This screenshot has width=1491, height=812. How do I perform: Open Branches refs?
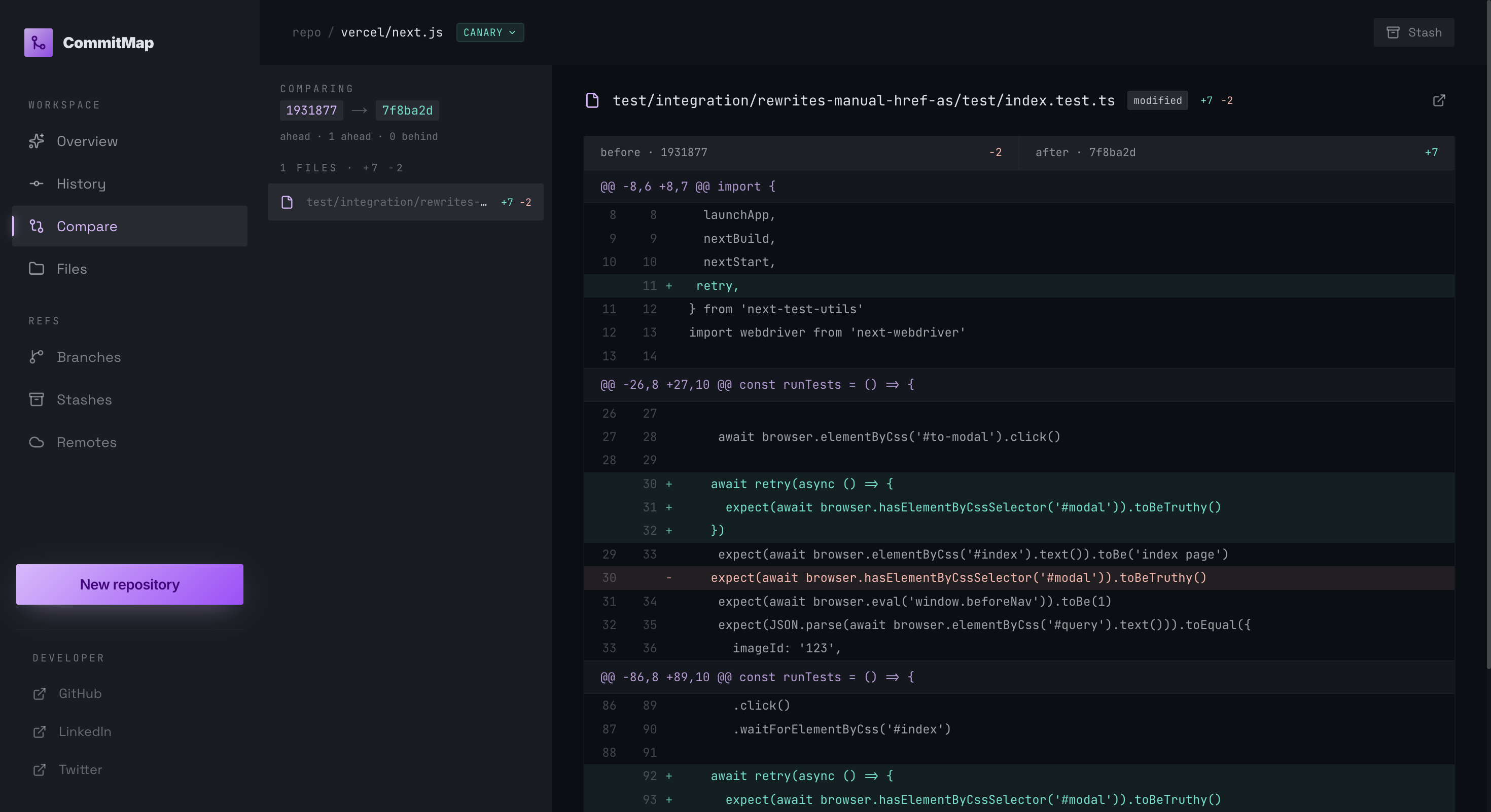click(x=130, y=357)
